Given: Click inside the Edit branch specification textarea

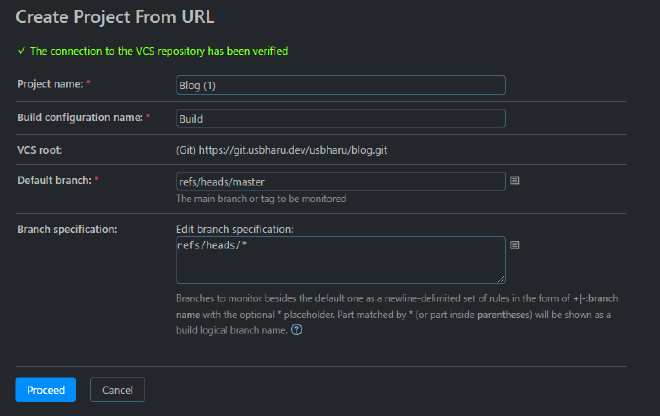Looking at the screenshot, I should [x=340, y=260].
